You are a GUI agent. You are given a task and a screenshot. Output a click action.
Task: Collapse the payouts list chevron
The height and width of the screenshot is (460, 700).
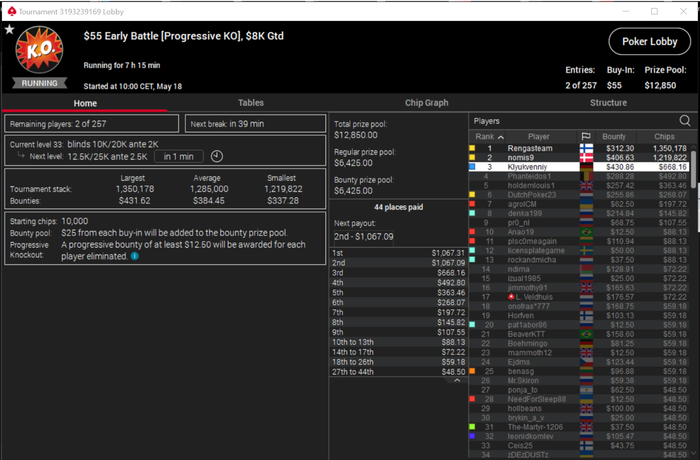click(457, 381)
